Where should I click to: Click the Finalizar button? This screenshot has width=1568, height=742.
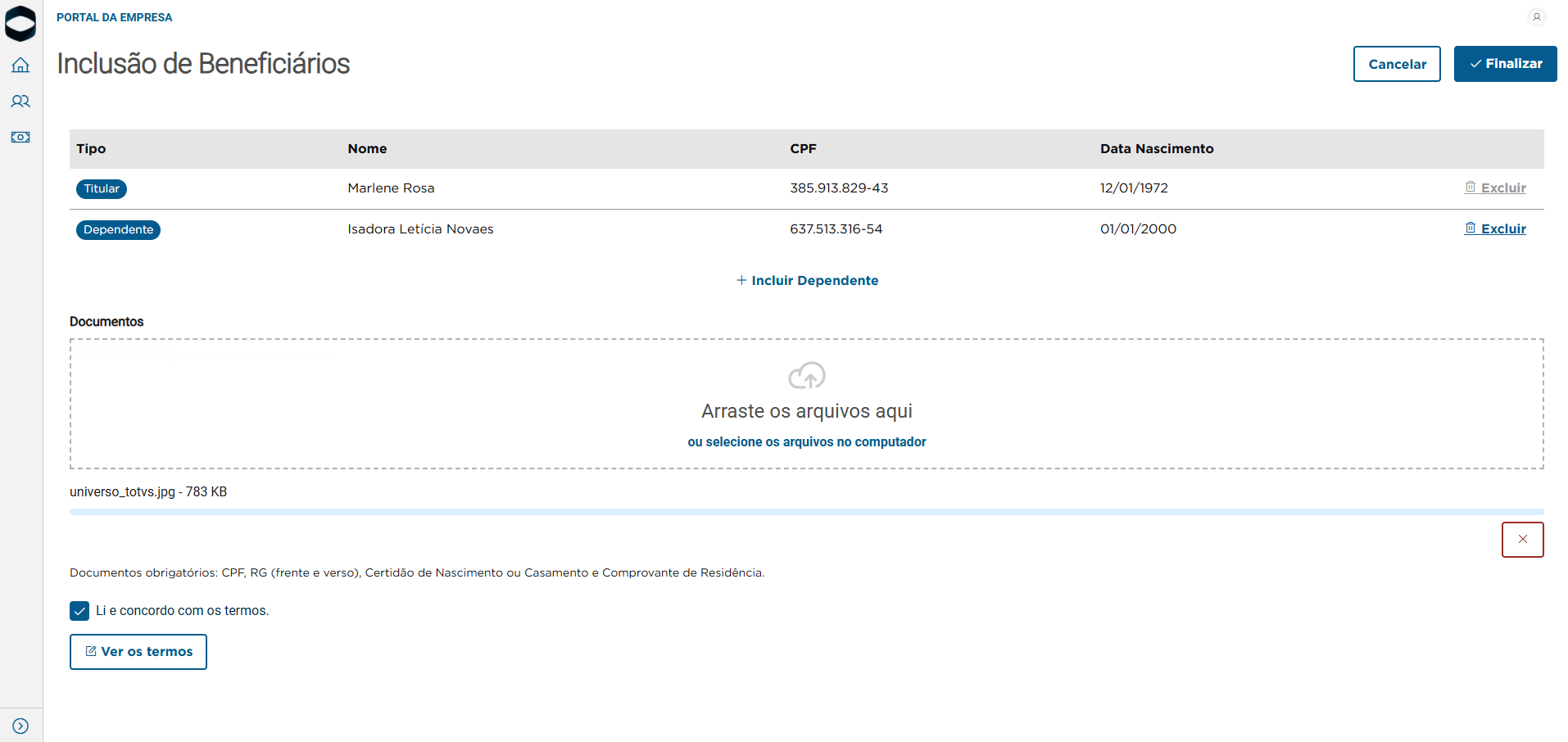click(x=1505, y=64)
